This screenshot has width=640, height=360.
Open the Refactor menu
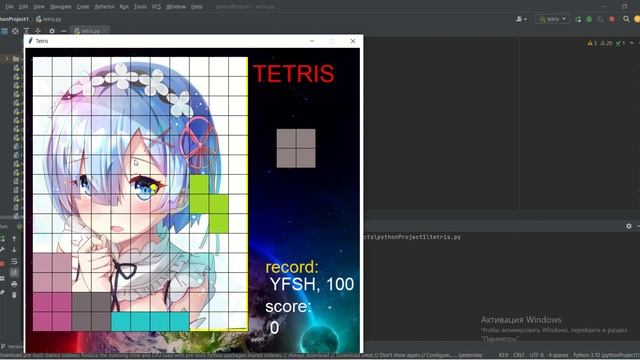tap(104, 7)
